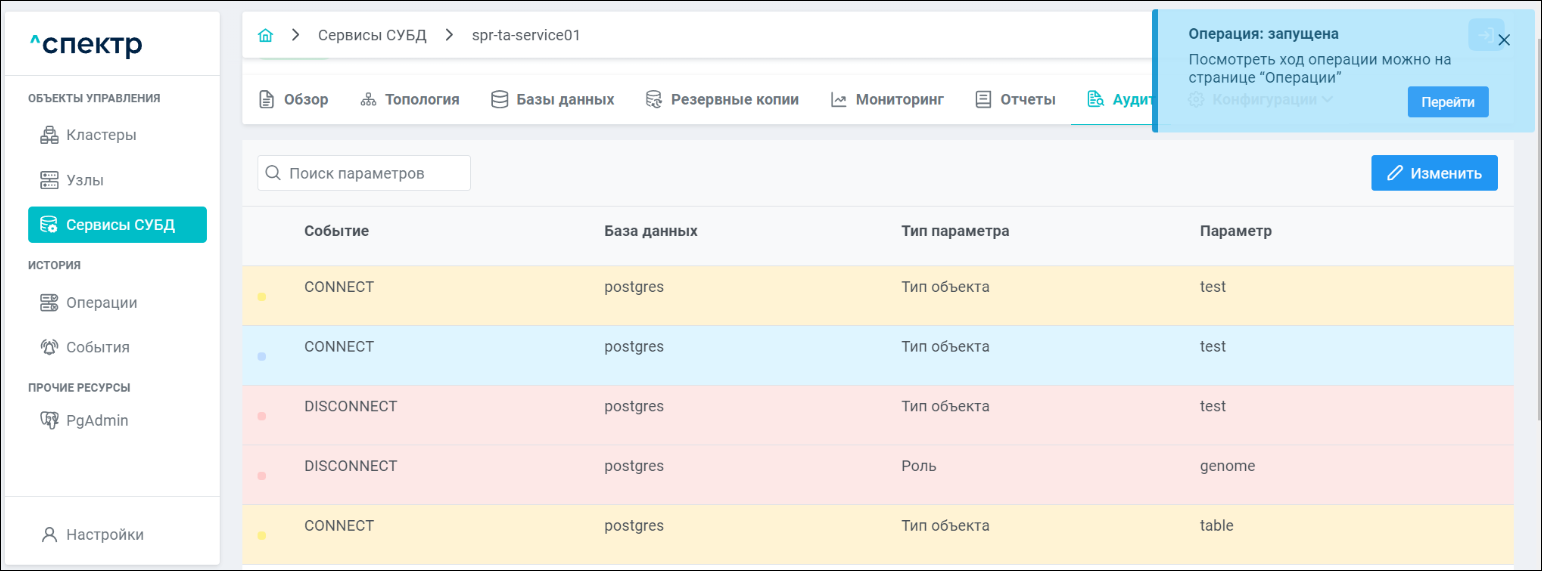Go to Узлы in sidebar
The image size is (1543, 572).
point(85,181)
